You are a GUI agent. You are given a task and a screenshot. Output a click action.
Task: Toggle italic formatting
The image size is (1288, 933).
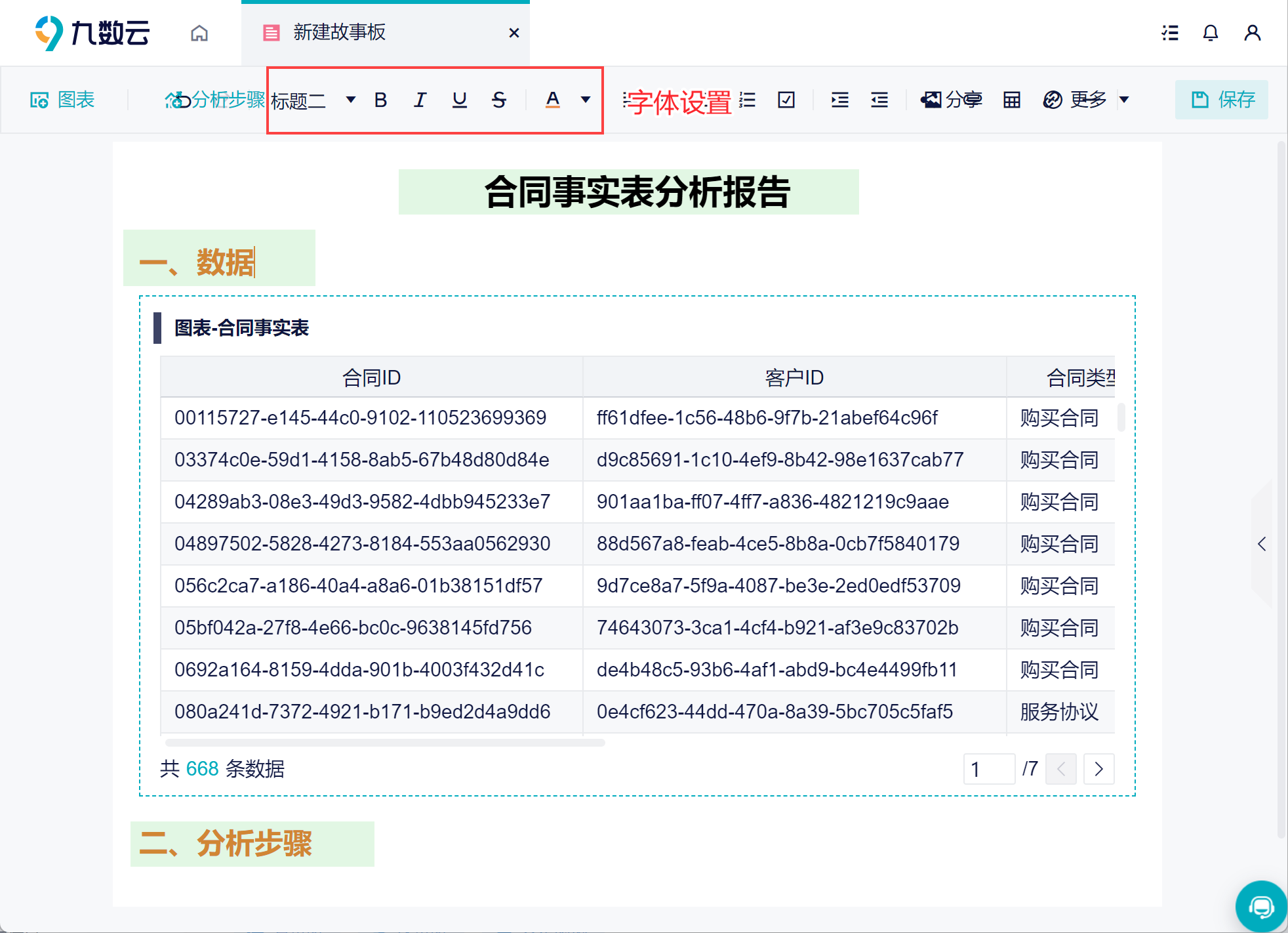click(420, 100)
